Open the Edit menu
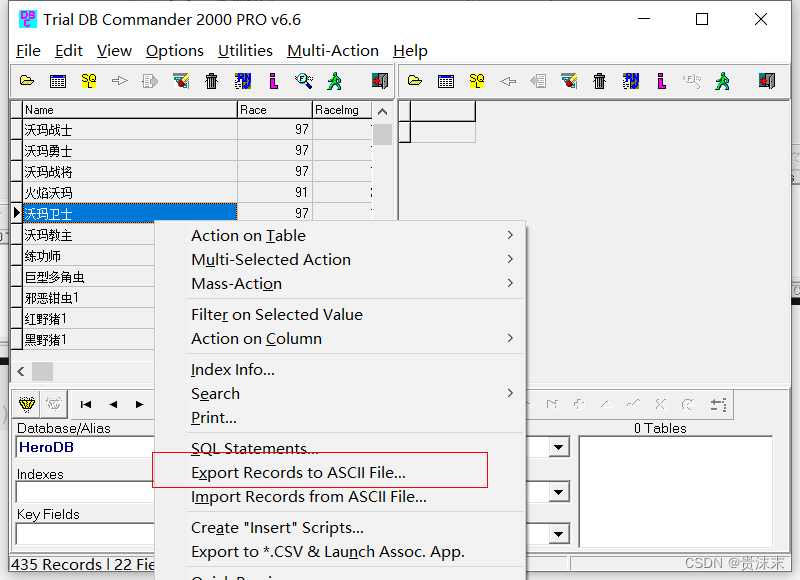The height and width of the screenshot is (580, 800). coord(68,51)
